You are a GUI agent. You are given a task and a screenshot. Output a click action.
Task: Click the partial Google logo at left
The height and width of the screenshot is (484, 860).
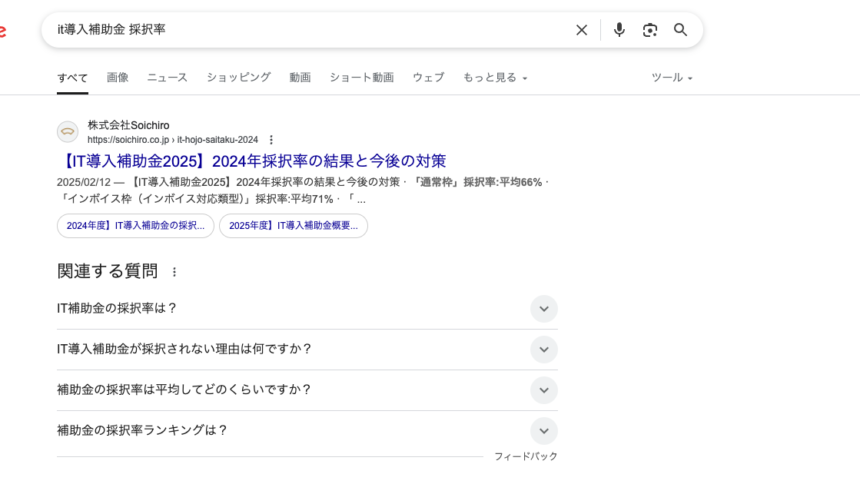3,30
